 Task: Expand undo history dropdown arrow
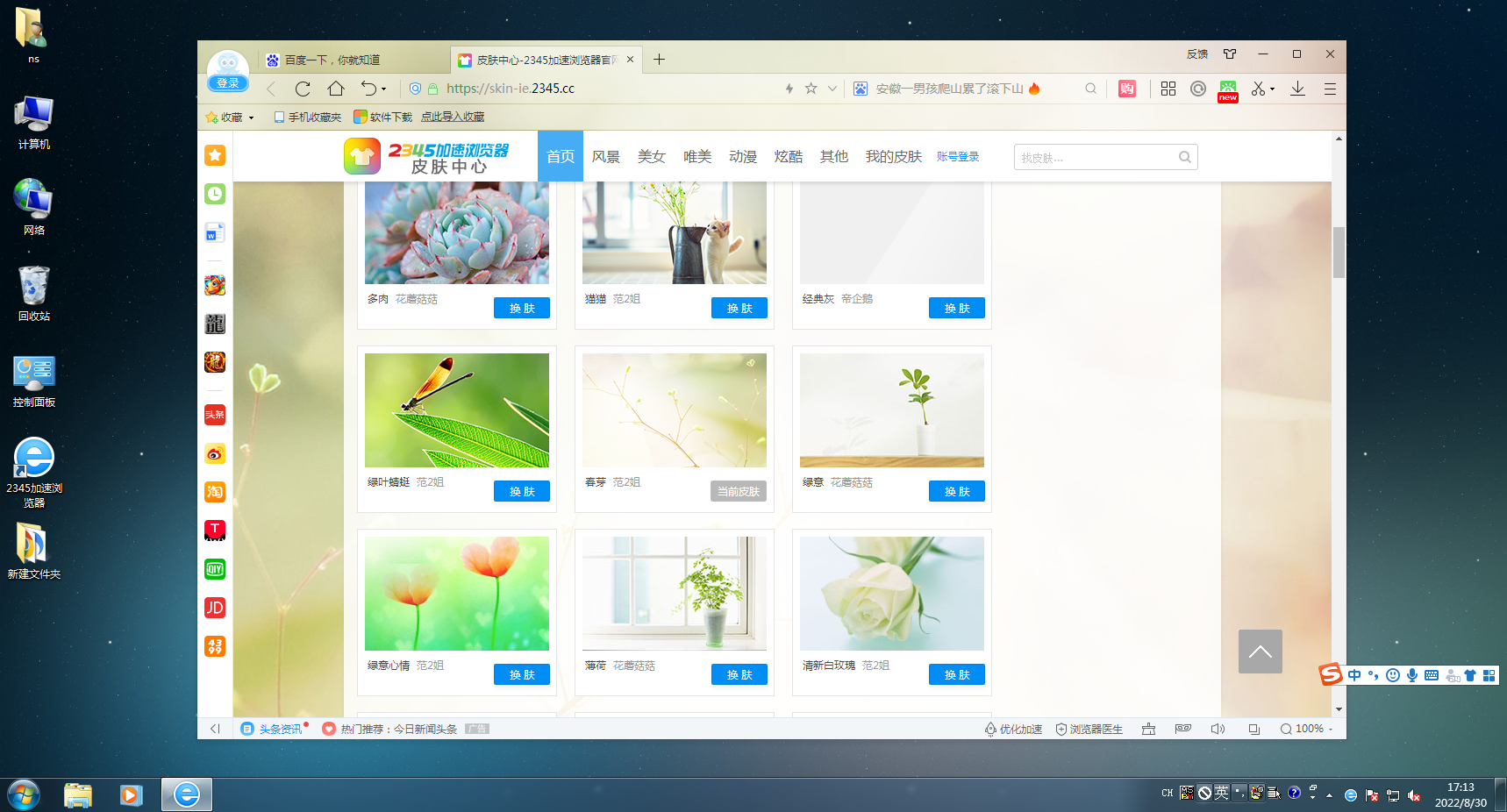click(x=383, y=89)
